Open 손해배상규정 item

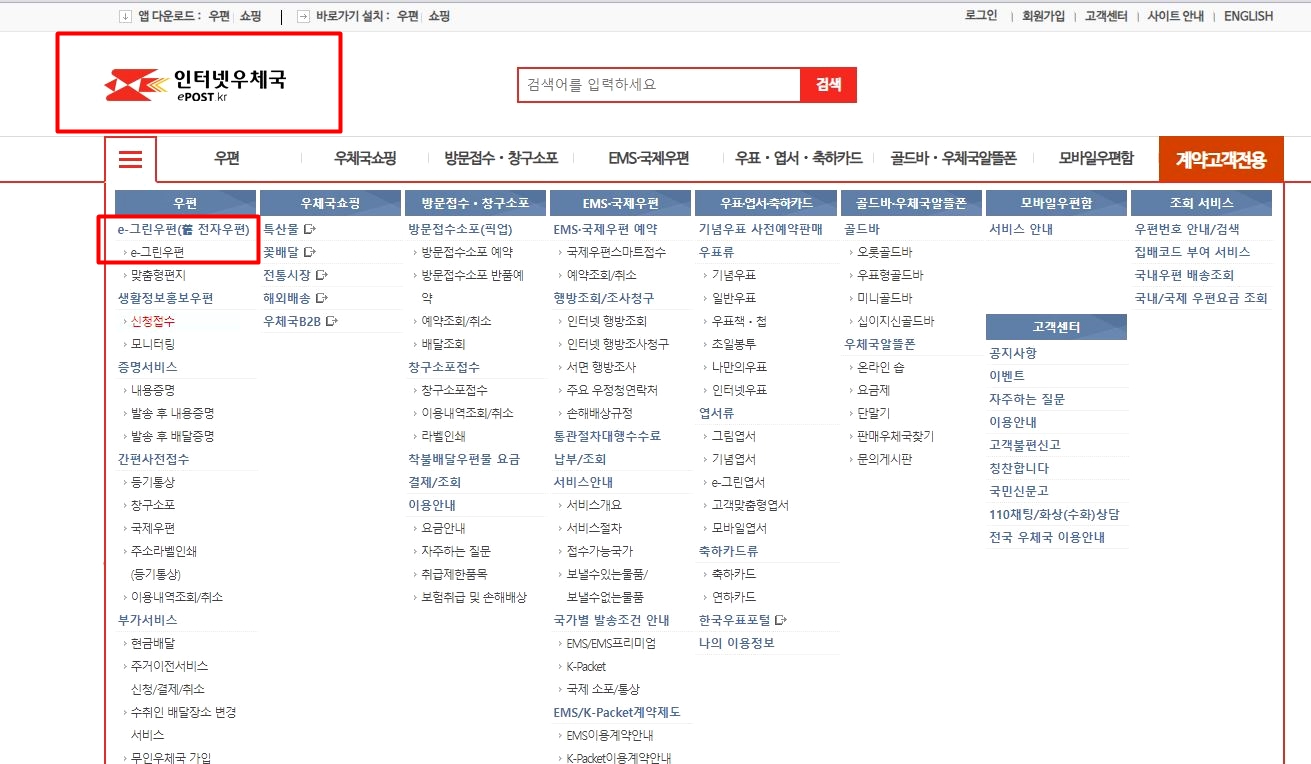pyautogui.click(x=599, y=413)
